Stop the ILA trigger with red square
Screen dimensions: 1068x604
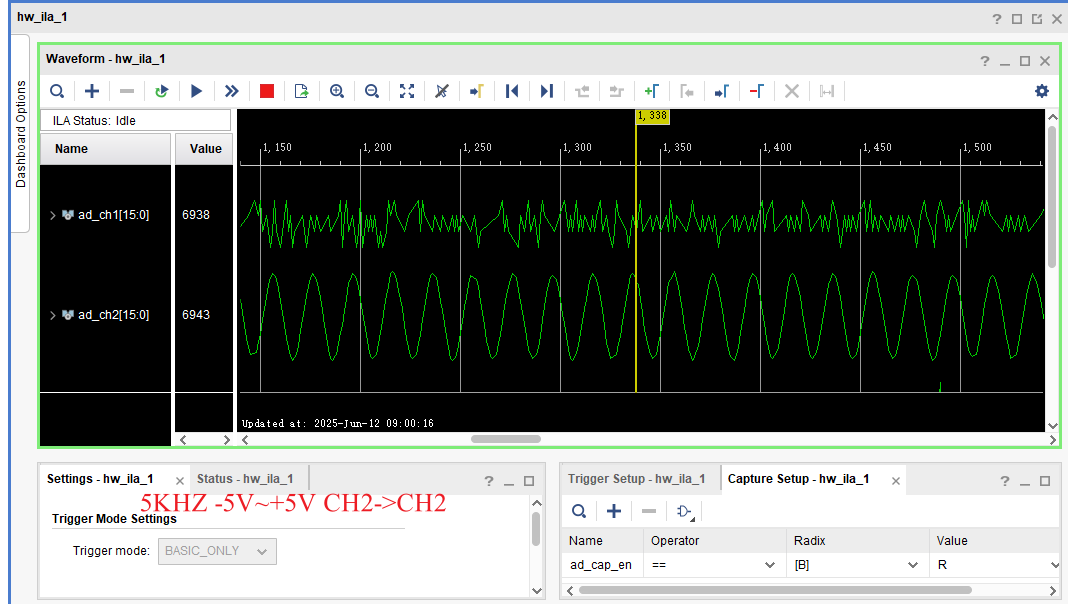pos(267,91)
